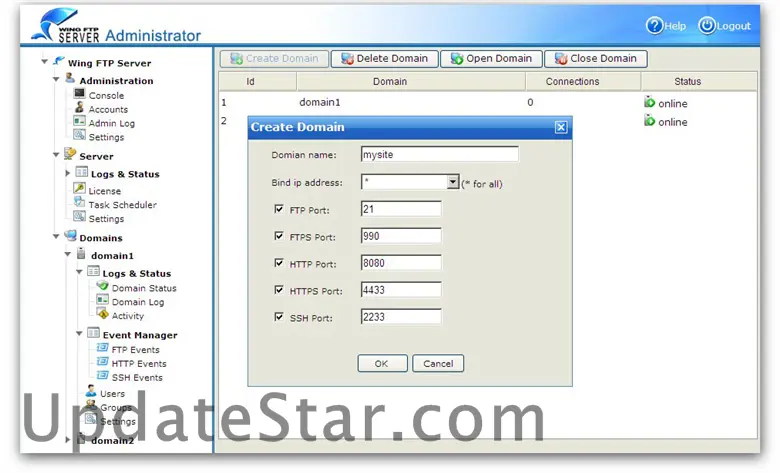The height and width of the screenshot is (473, 780).
Task: Click the Accounts person icon
Action: (x=80, y=107)
